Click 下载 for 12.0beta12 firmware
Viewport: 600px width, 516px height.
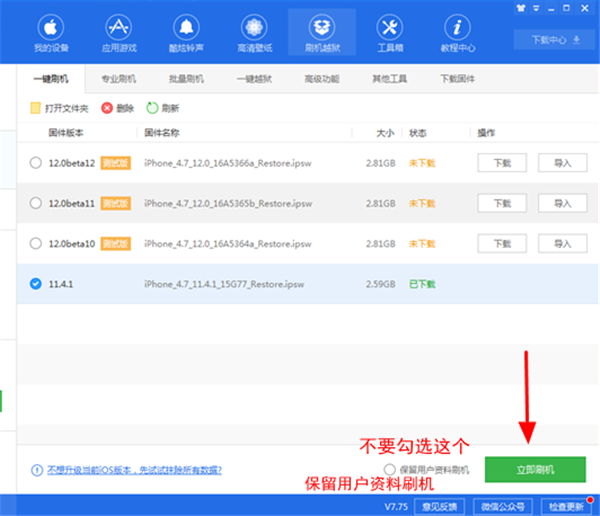pos(501,163)
